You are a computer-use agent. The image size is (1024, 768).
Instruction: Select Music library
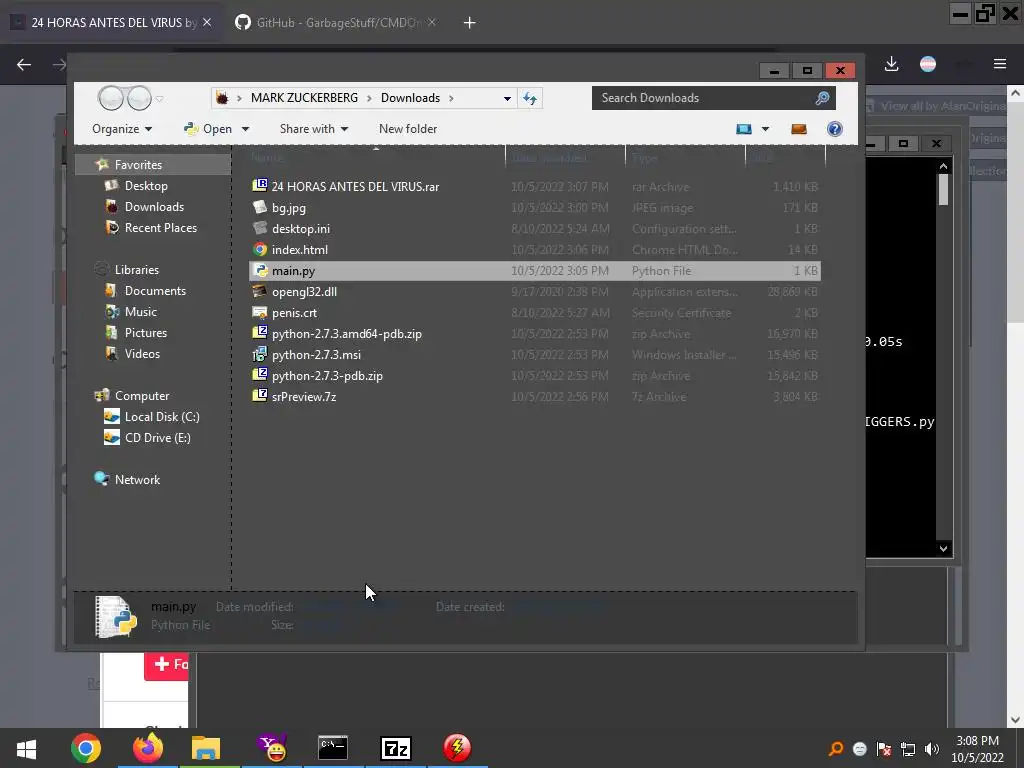141,312
